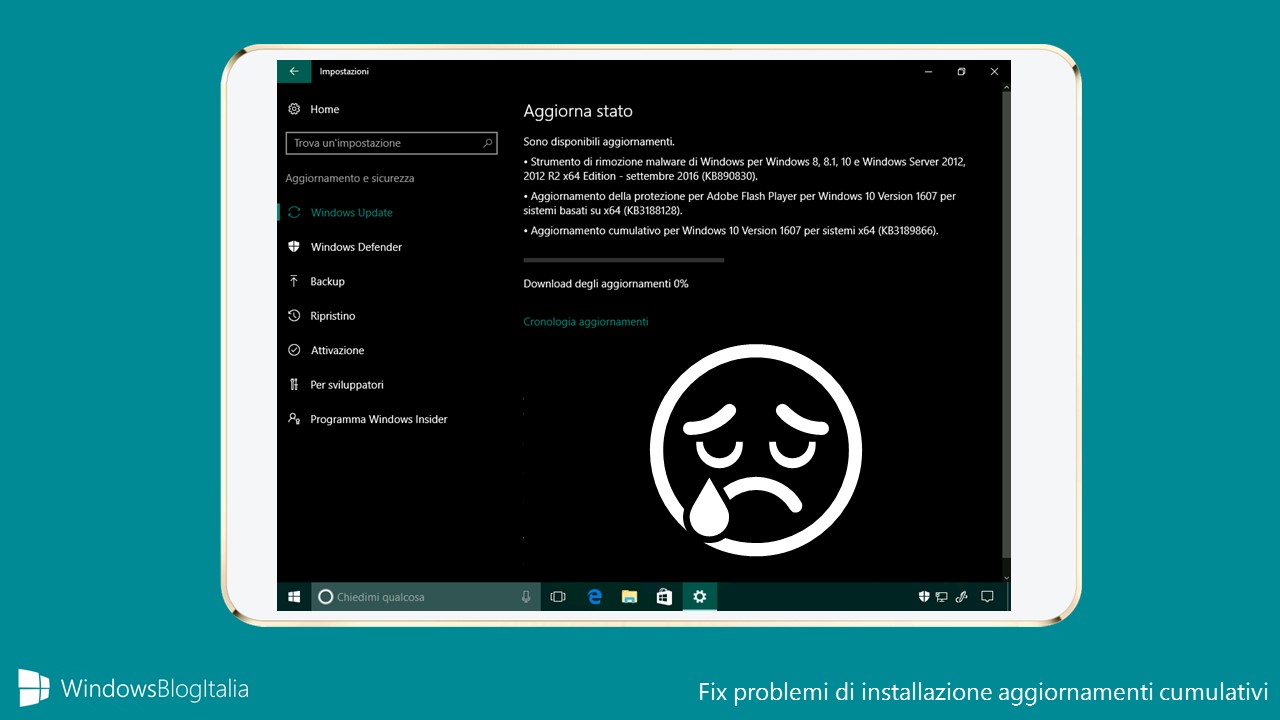Click network icon in system tray

(x=942, y=597)
